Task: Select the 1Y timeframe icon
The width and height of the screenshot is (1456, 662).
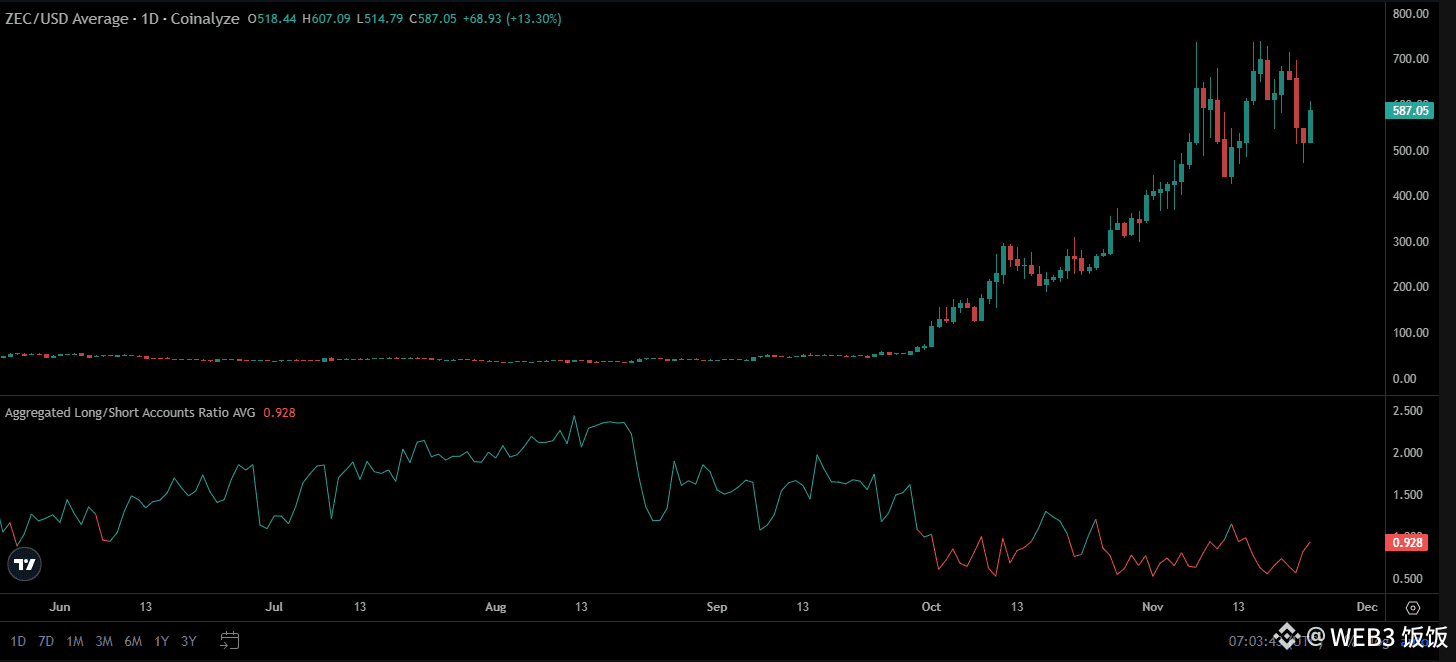Action: pos(161,640)
